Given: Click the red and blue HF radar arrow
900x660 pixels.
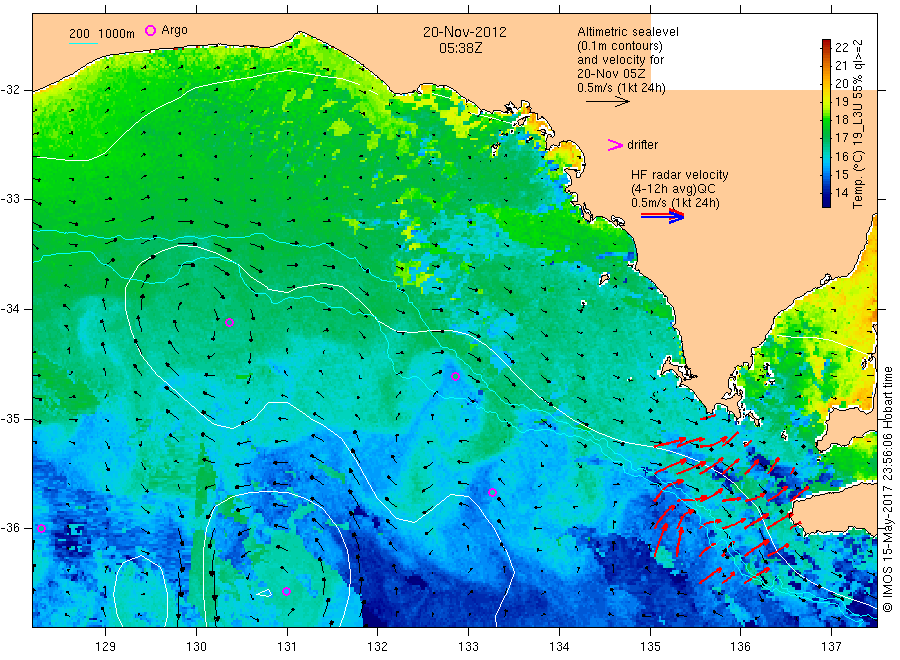Looking at the screenshot, I should pyautogui.click(x=662, y=216).
